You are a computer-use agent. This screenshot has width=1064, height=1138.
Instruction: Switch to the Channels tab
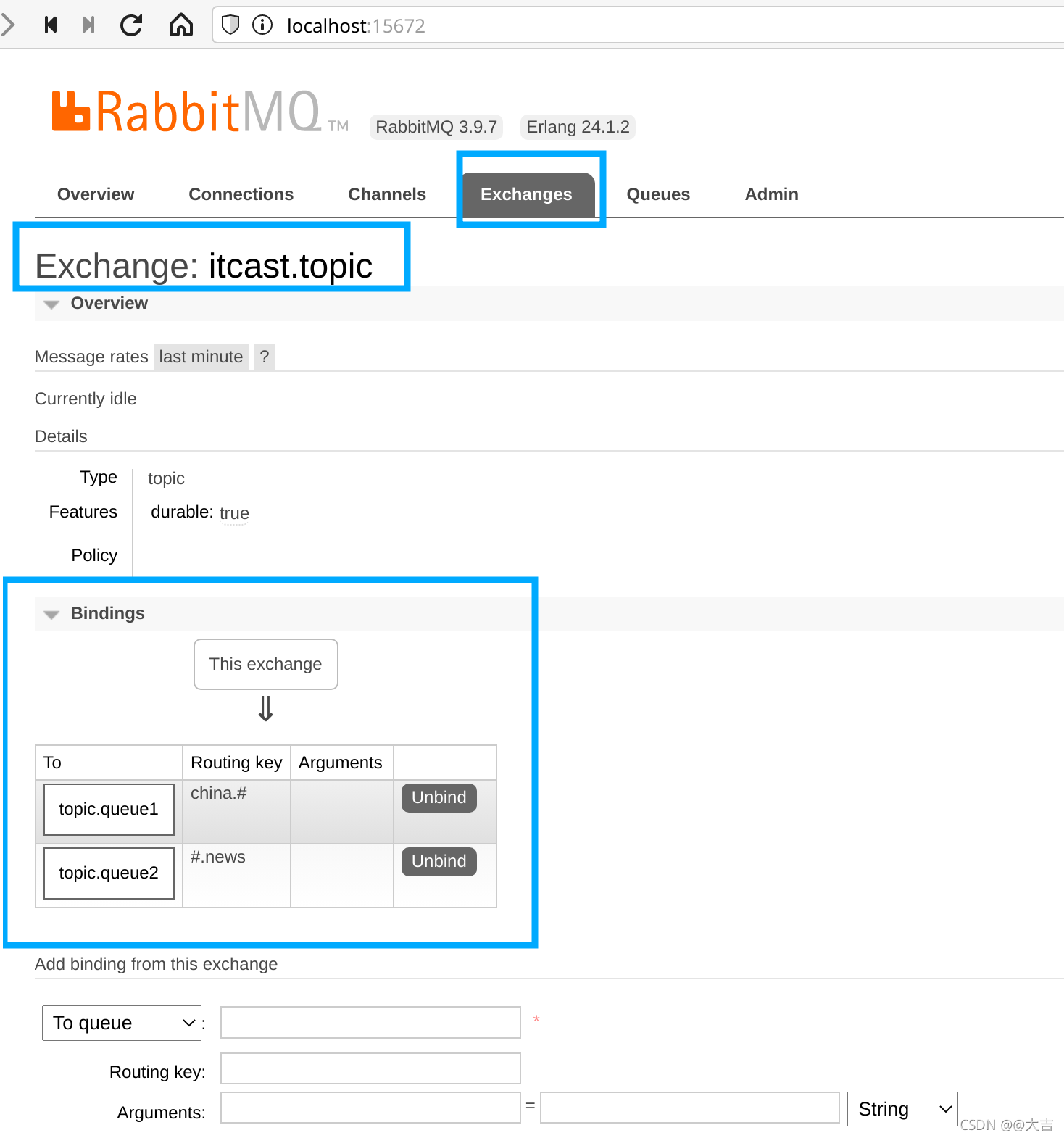point(387,194)
